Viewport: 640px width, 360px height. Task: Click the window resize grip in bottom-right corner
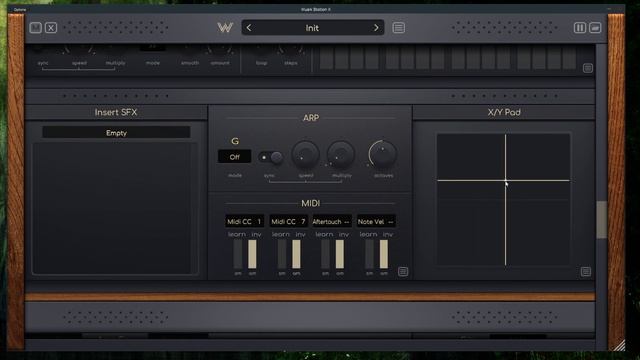(x=619, y=345)
